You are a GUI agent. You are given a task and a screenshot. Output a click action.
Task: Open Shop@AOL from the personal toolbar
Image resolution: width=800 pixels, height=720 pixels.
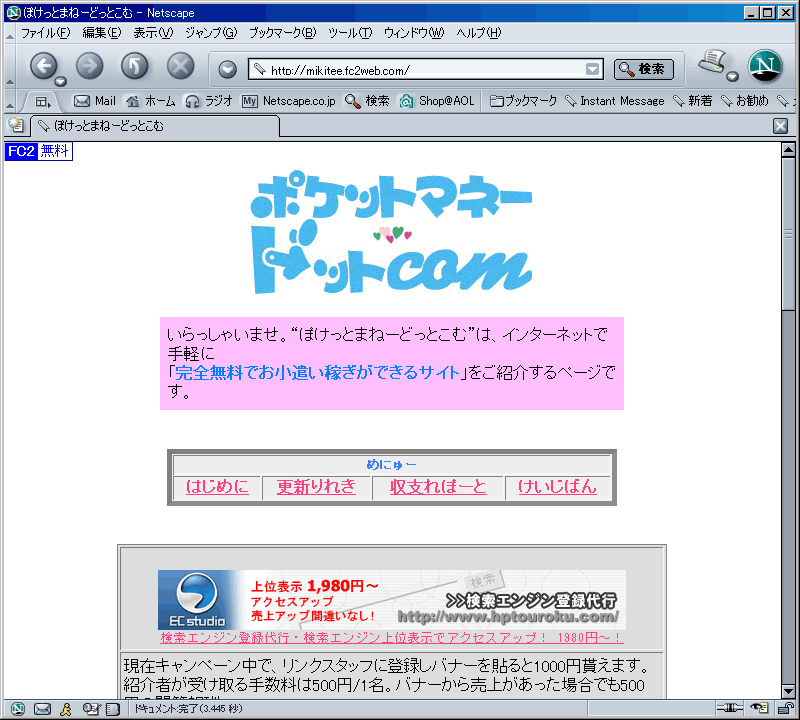[437, 101]
